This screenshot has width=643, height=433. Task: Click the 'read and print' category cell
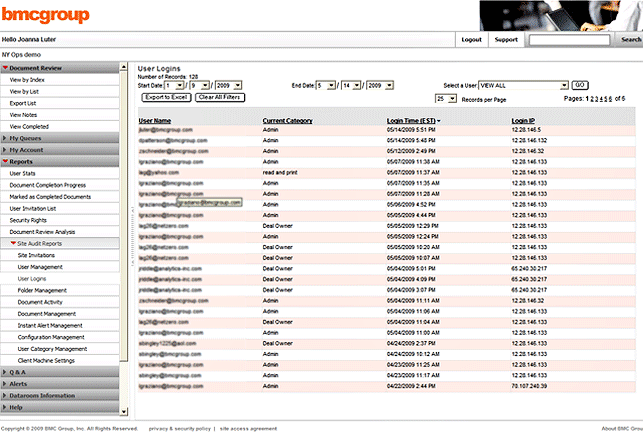[280, 173]
